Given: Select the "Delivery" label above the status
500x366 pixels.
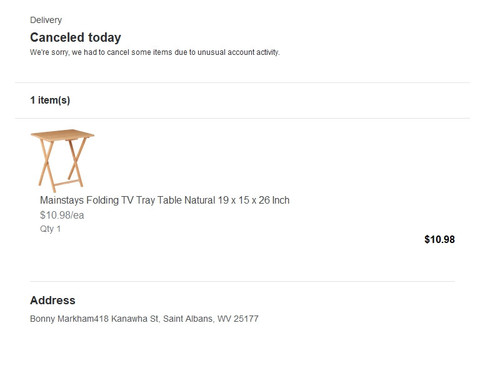Looking at the screenshot, I should pyautogui.click(x=46, y=20).
